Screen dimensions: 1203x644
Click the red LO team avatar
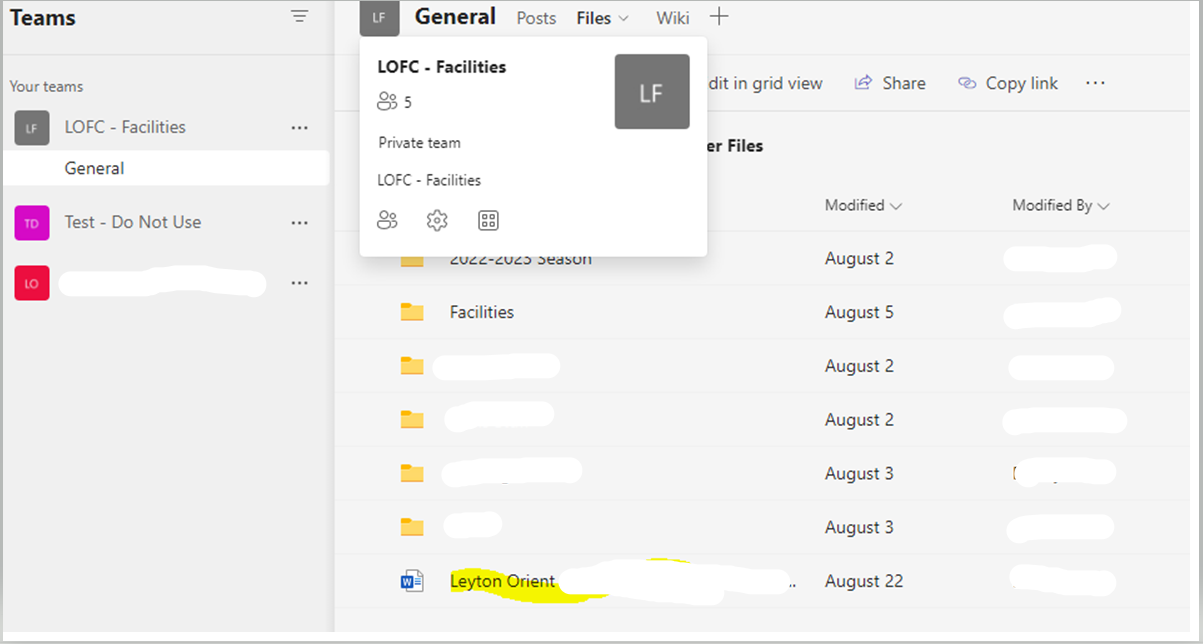[x=32, y=283]
